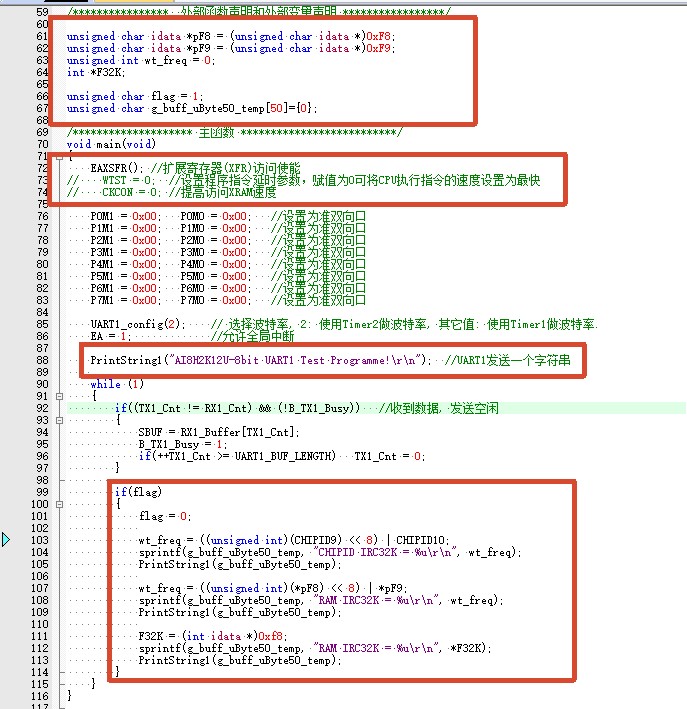Place cursor in the commented WTST = 0 line
This screenshot has width=687, height=709.
[111, 180]
